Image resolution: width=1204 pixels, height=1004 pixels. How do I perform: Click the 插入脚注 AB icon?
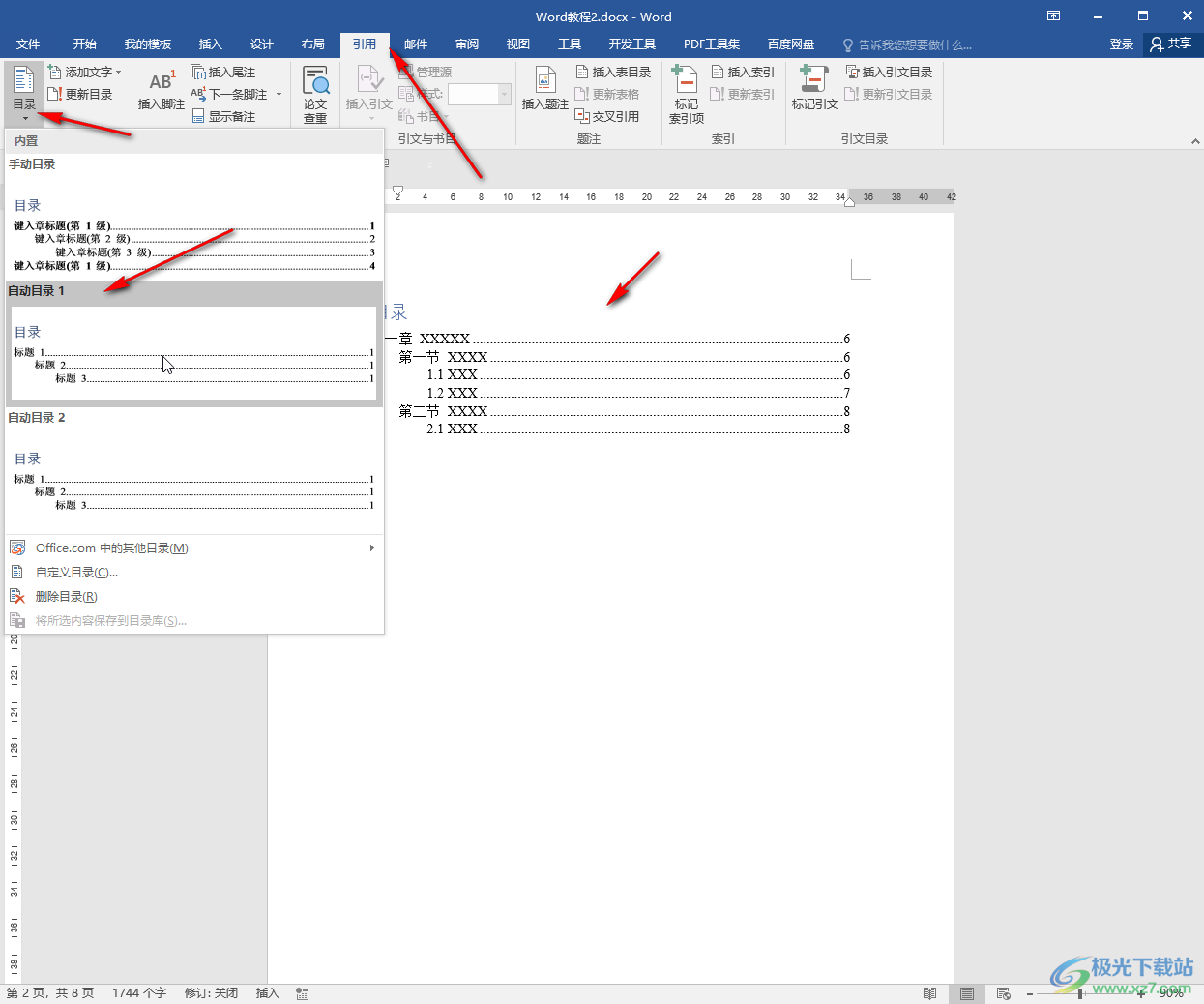(x=162, y=80)
